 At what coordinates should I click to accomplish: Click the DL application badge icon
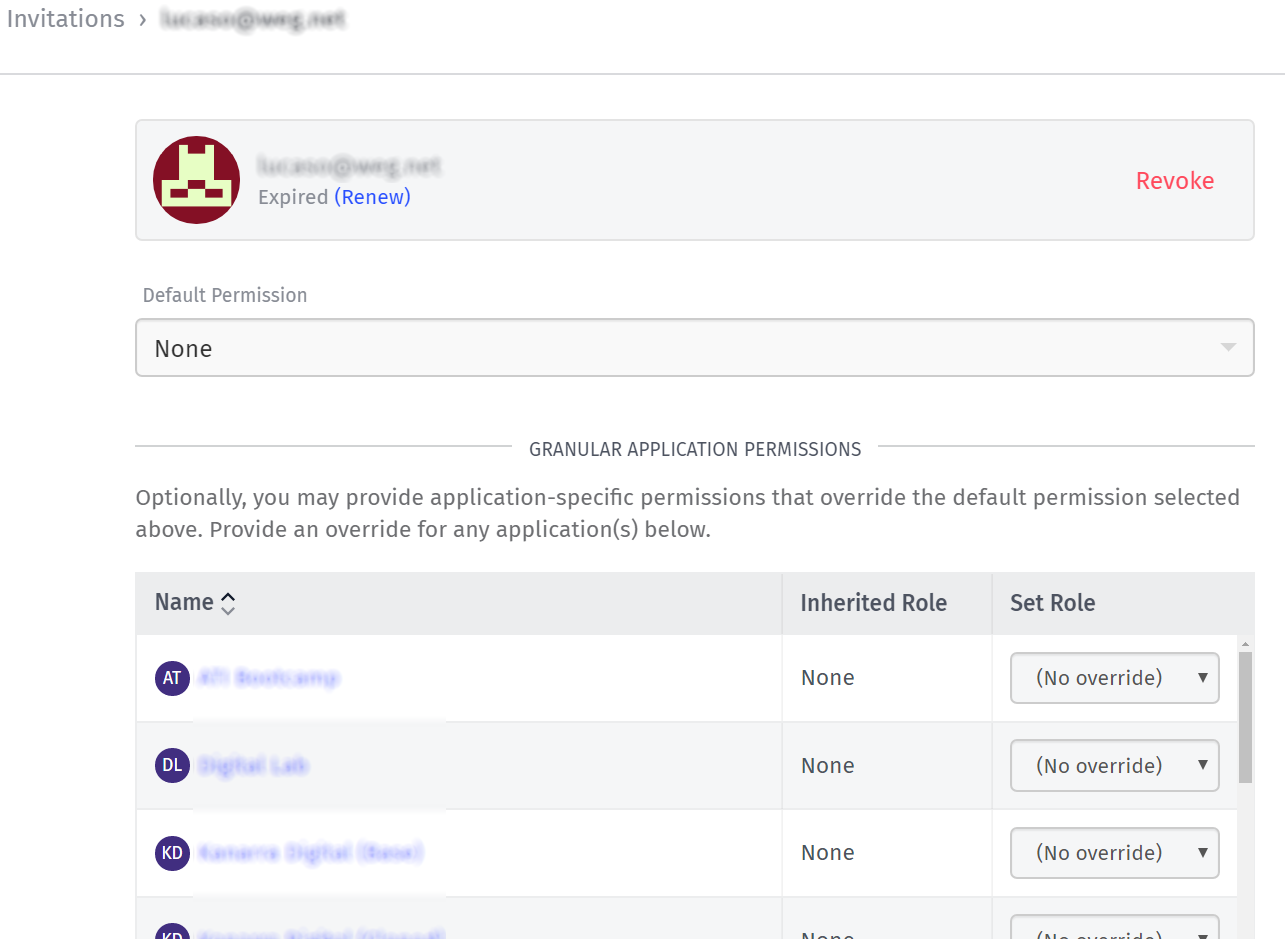[x=172, y=766]
